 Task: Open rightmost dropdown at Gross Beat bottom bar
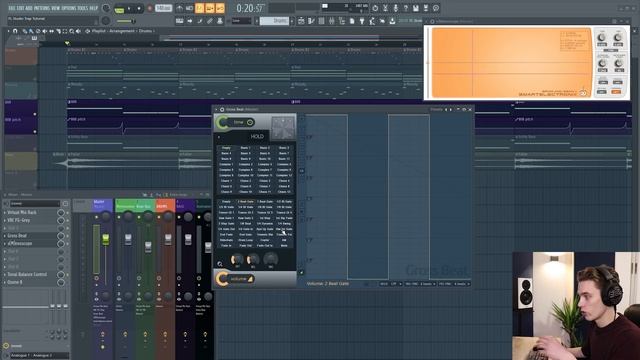point(454,284)
